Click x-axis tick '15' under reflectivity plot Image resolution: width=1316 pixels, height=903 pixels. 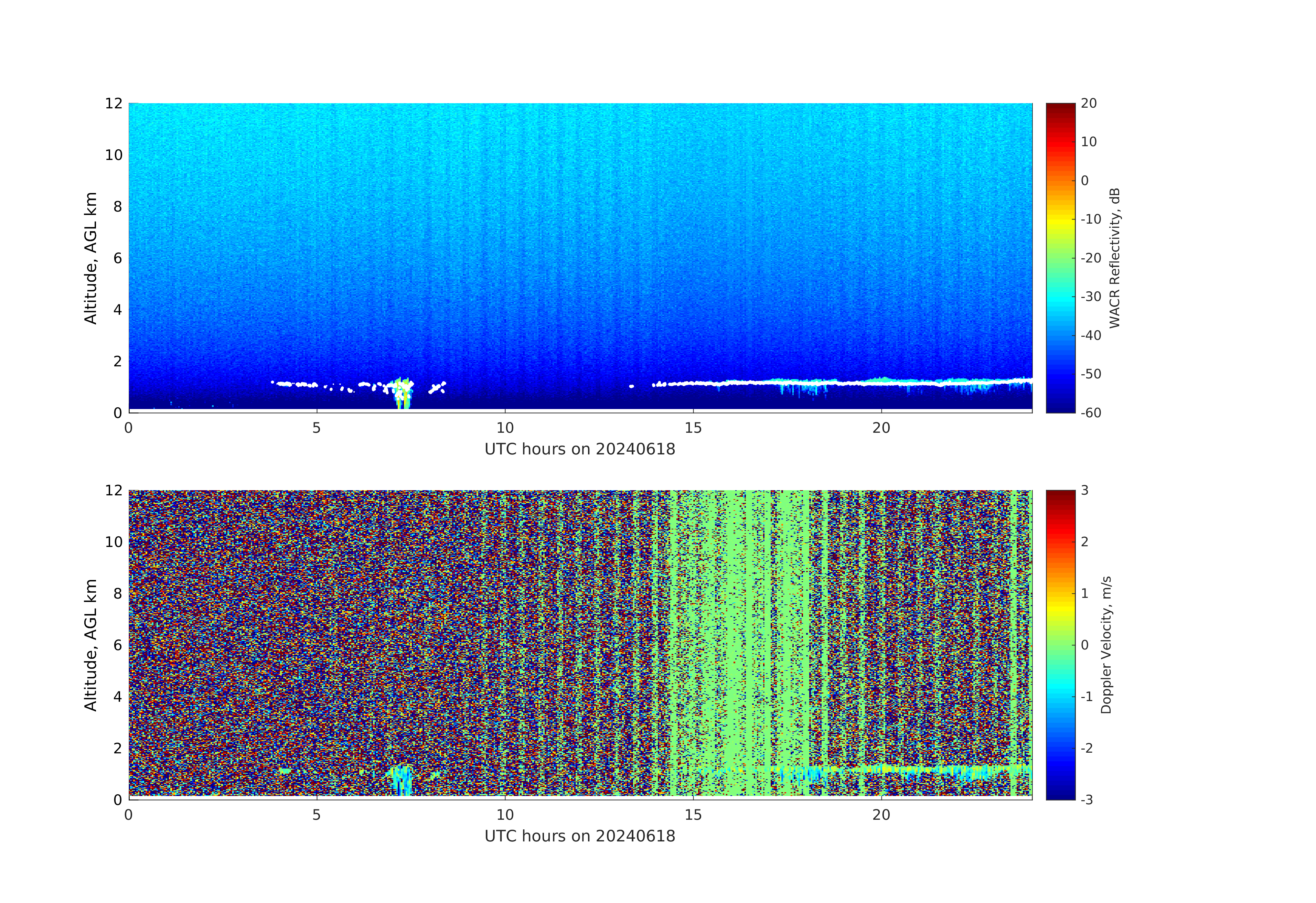(x=693, y=428)
